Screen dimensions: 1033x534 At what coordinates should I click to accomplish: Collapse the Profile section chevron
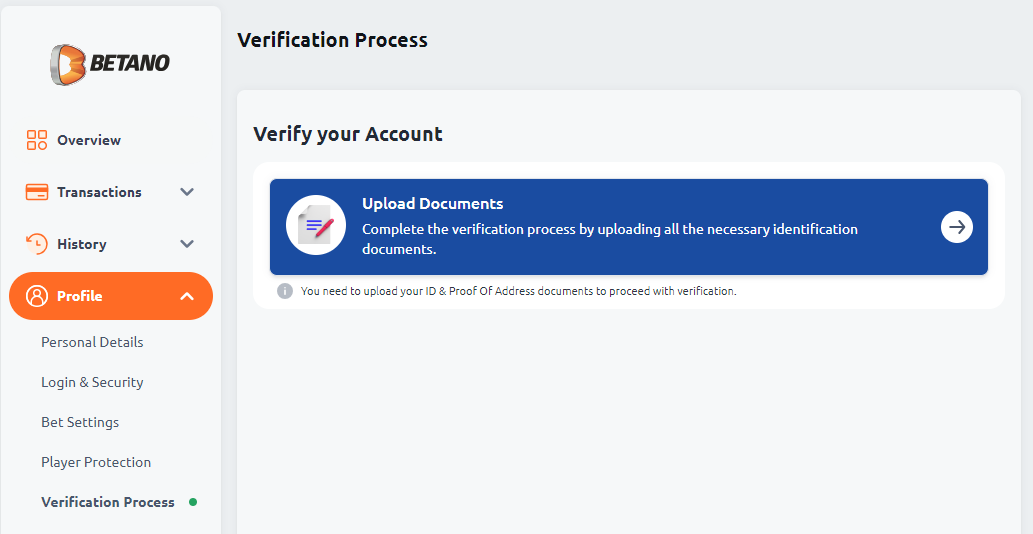[187, 296]
